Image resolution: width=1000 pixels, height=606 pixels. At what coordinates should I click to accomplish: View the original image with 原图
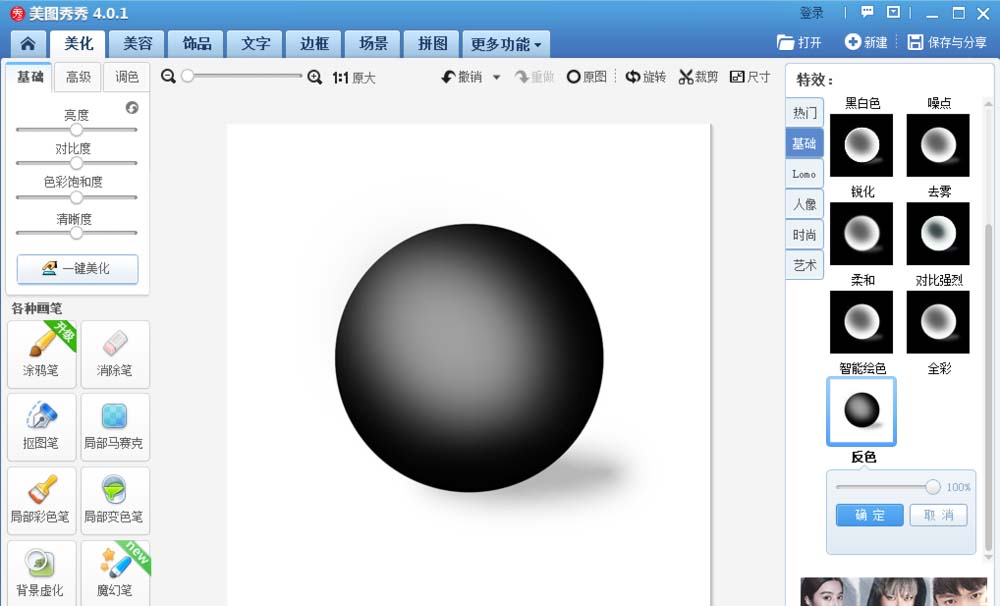click(587, 77)
